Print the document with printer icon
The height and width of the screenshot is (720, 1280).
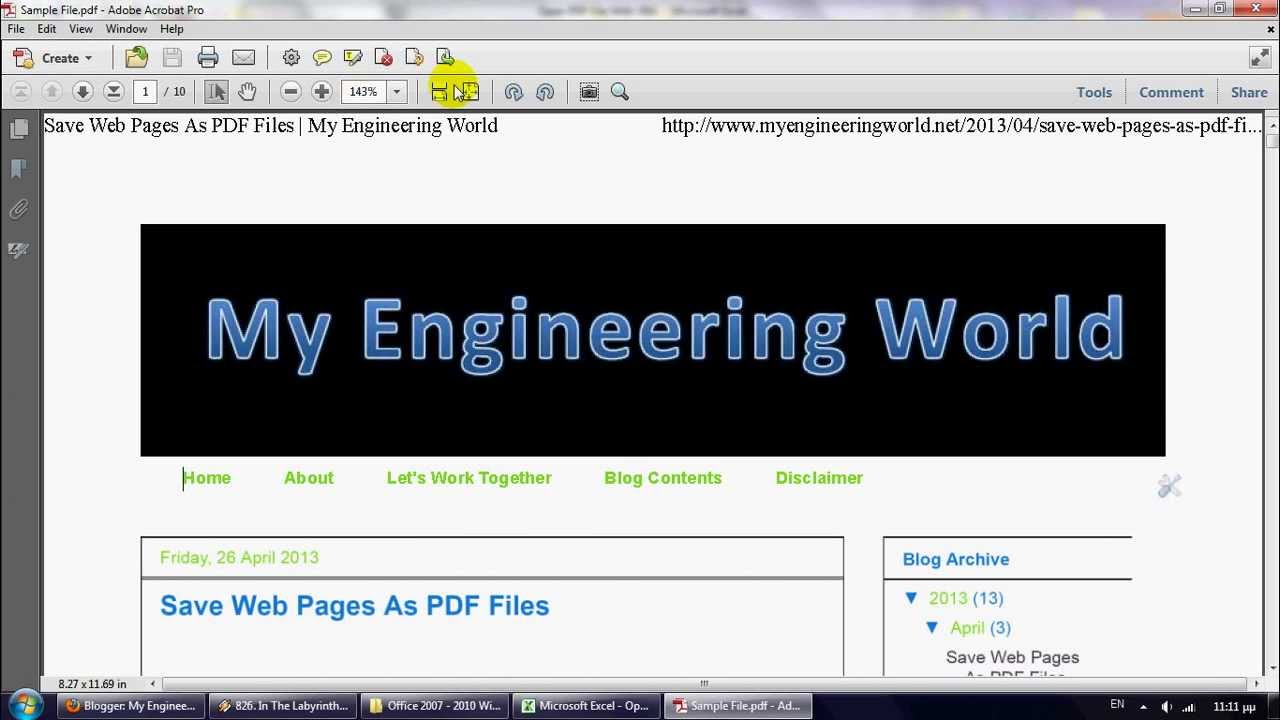pyautogui.click(x=208, y=58)
